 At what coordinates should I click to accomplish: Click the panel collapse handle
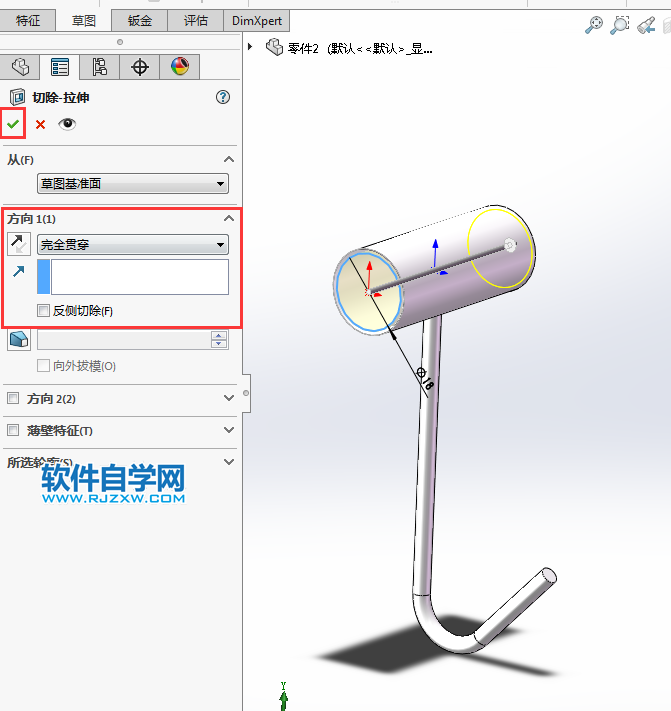[246, 393]
